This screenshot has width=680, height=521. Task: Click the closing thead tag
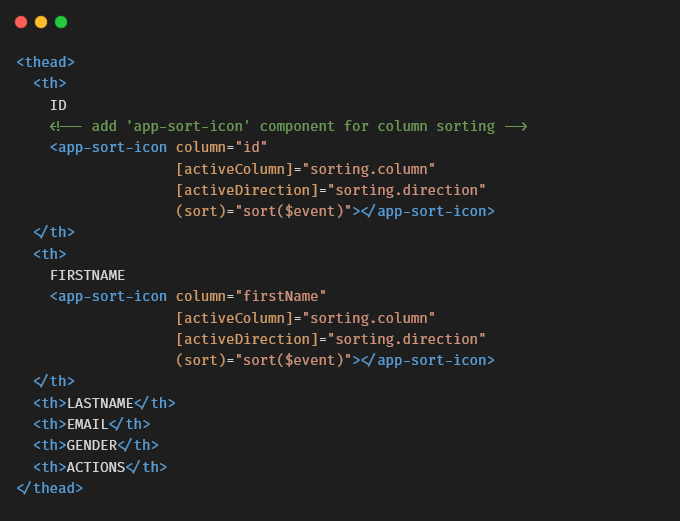click(49, 488)
